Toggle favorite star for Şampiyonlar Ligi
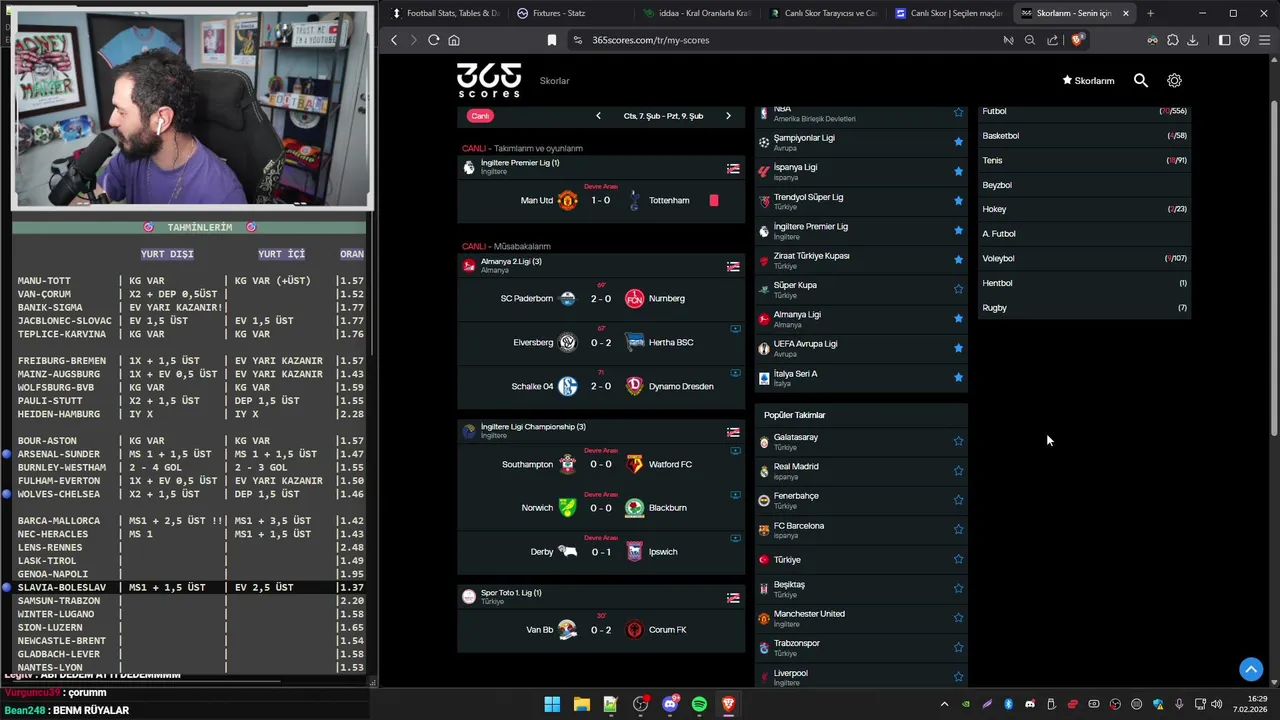 pyautogui.click(x=958, y=142)
